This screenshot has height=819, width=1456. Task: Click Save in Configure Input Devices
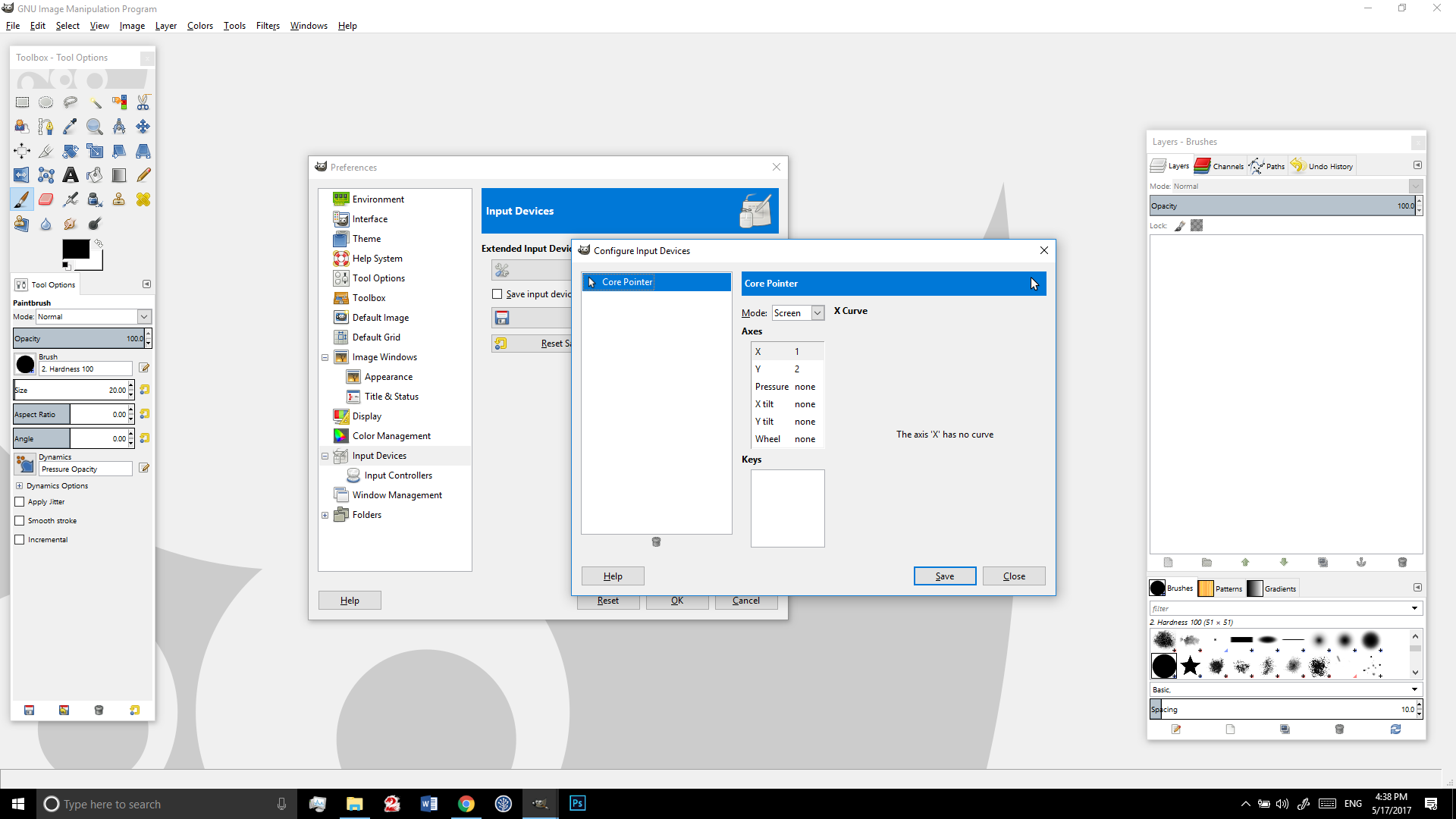[x=944, y=576]
